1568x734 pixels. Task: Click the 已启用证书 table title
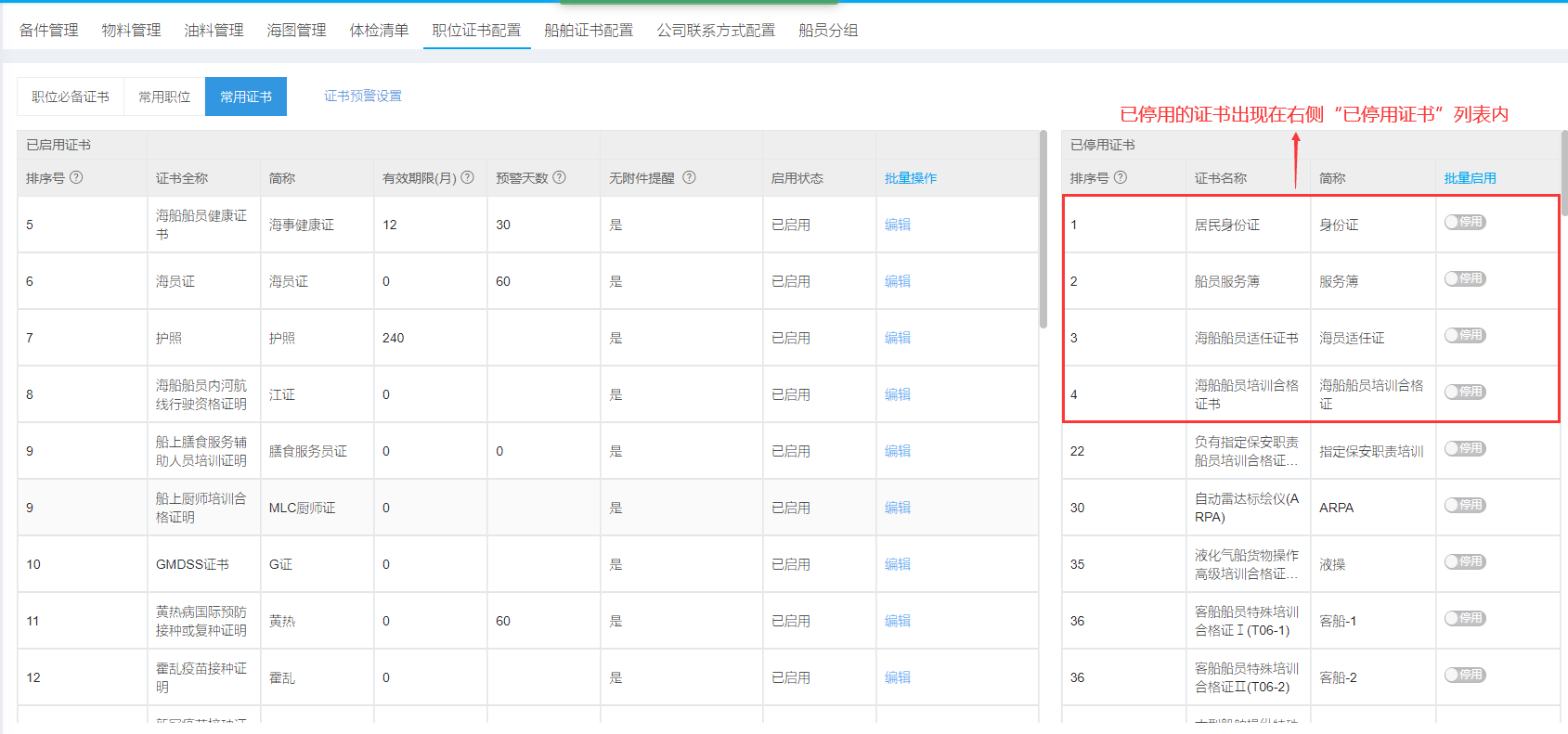pos(58,145)
